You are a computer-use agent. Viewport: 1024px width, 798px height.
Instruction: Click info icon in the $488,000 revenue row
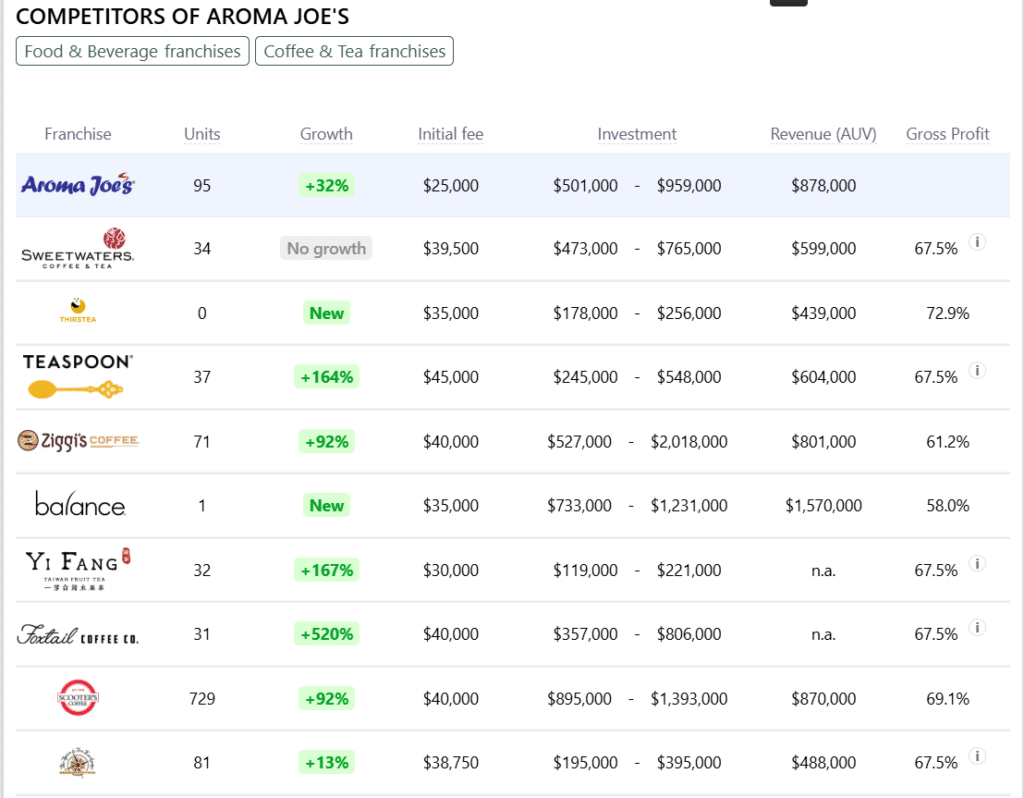point(977,756)
